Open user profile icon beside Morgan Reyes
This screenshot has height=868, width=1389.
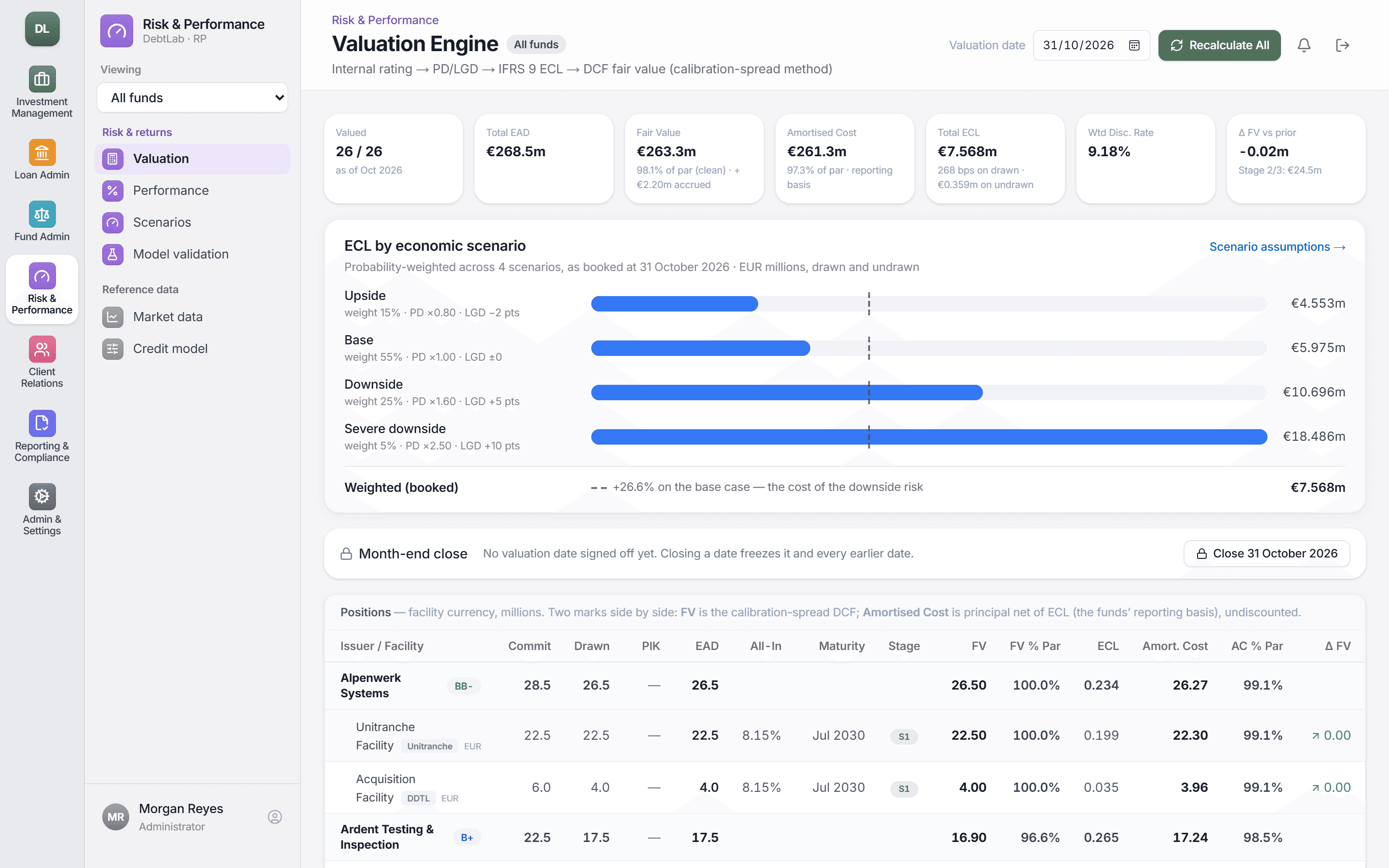275,817
